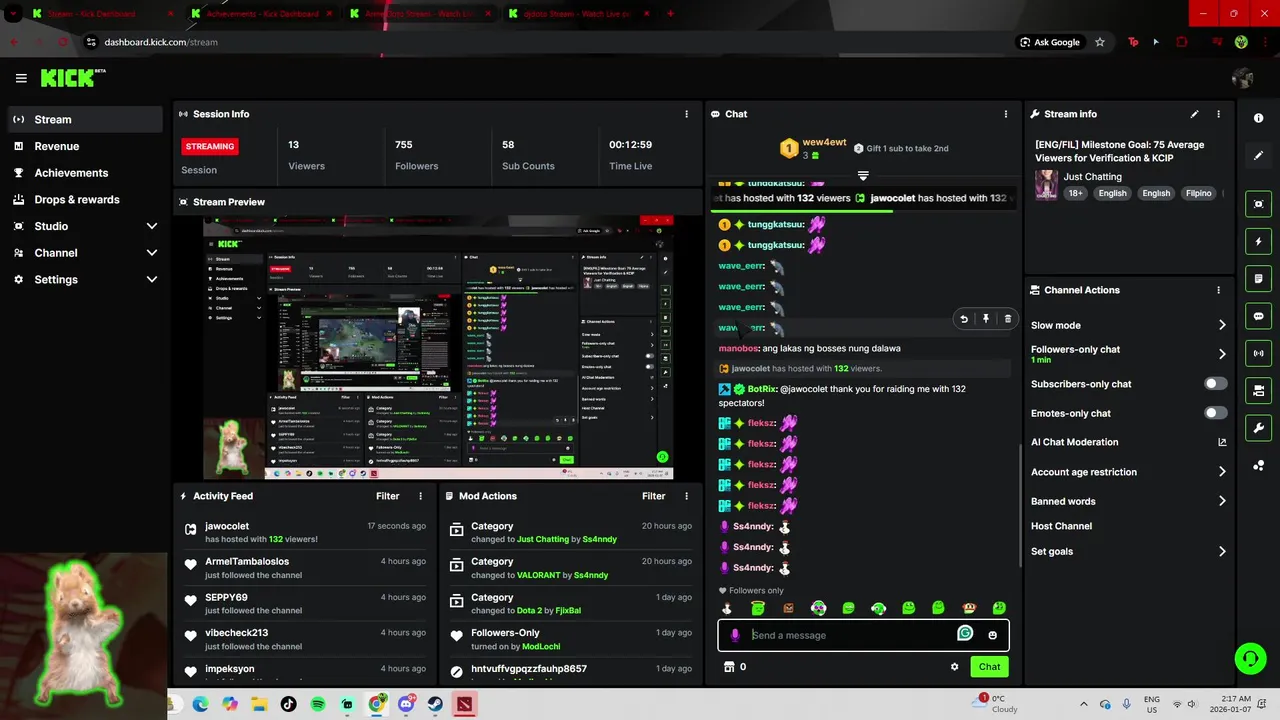Go to Achievements in the left sidebar
This screenshot has height=720, width=1280.
85,173
